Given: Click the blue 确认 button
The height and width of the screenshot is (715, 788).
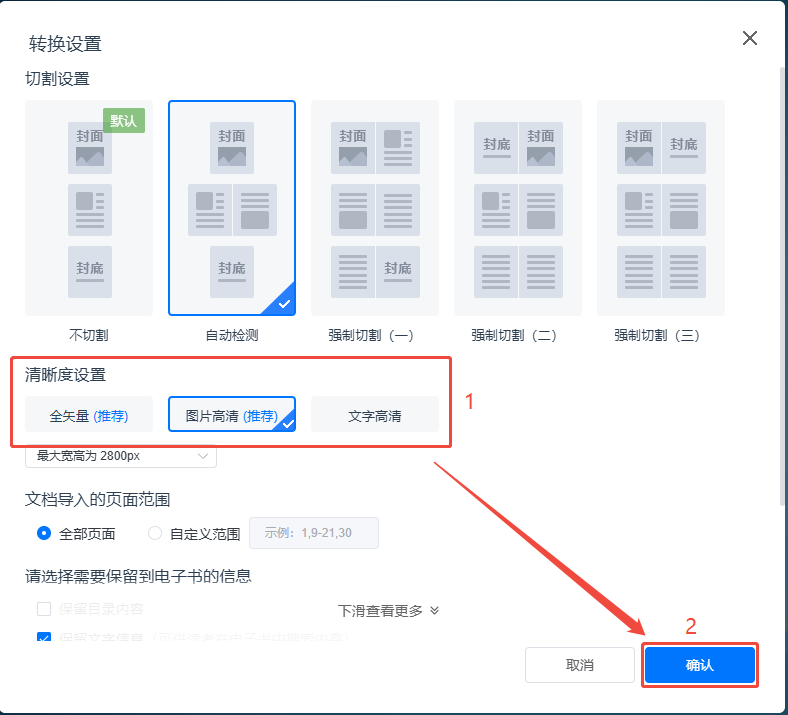Looking at the screenshot, I should 699,665.
